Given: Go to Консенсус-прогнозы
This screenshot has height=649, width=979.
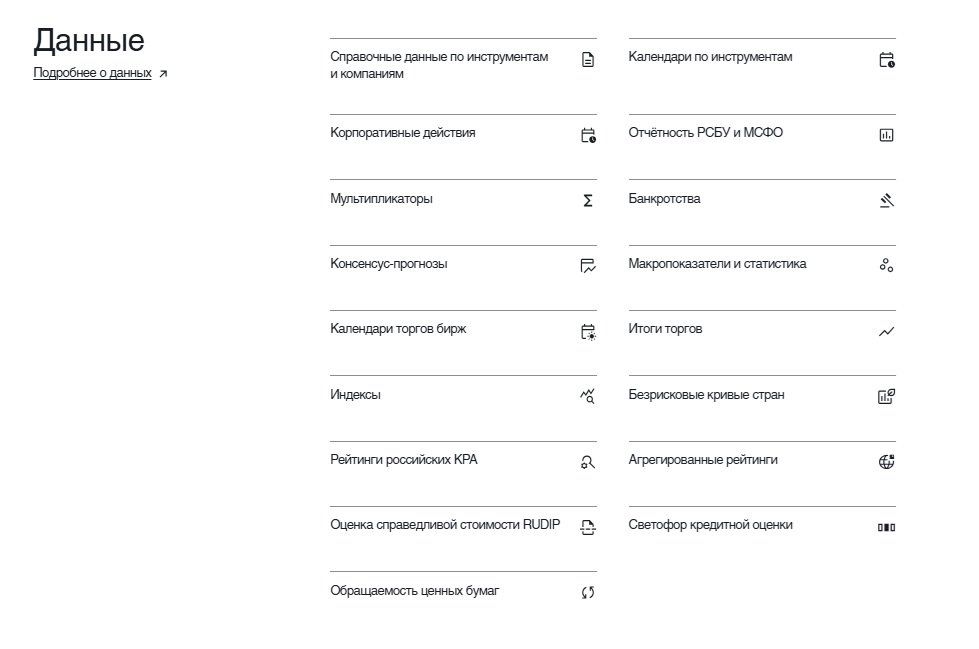Looking at the screenshot, I should 463,278.
